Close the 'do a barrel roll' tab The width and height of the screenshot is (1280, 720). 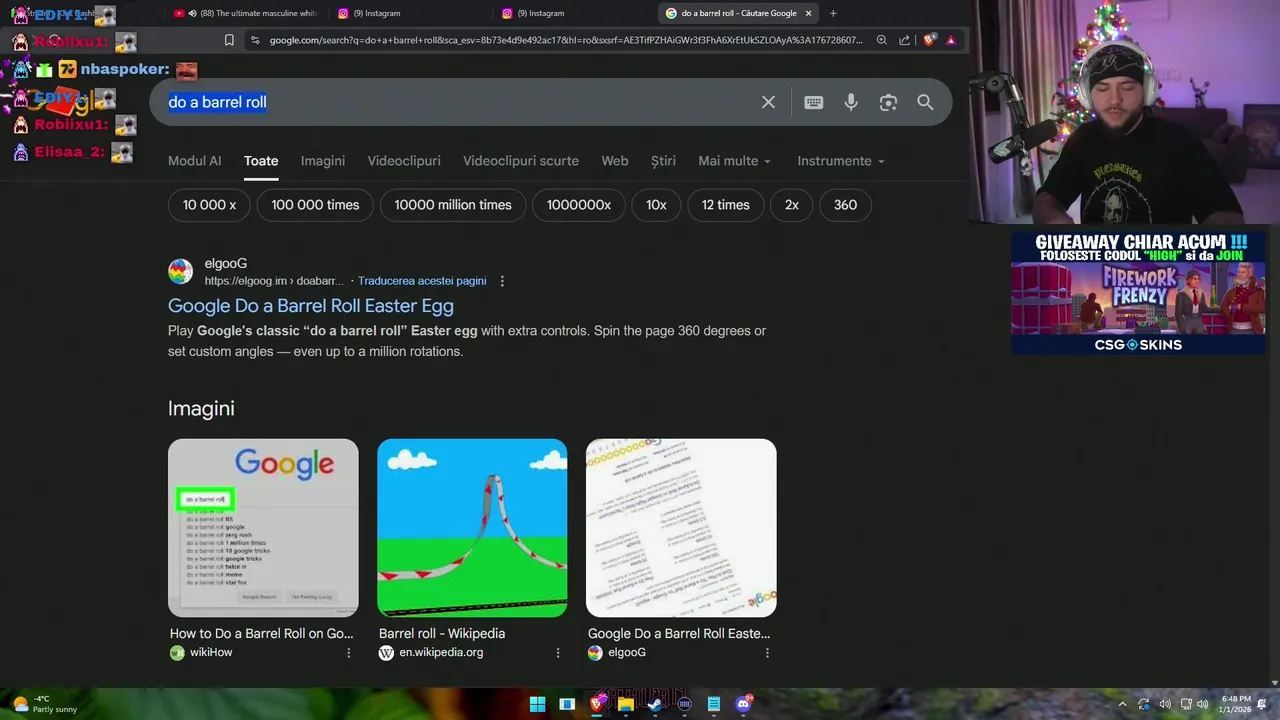[808, 13]
